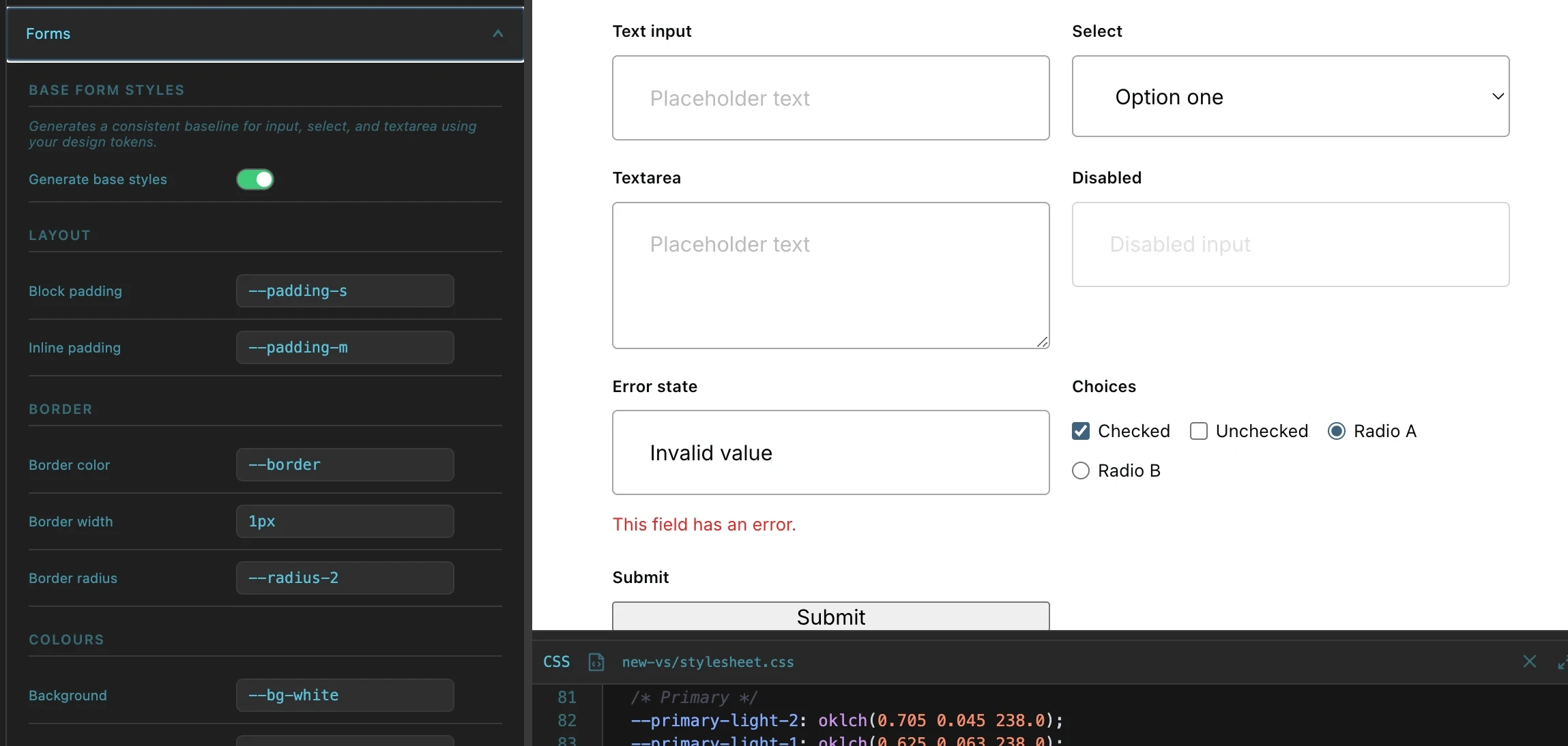Click the This field has an error message
This screenshot has height=746, width=1568.
coord(704,524)
